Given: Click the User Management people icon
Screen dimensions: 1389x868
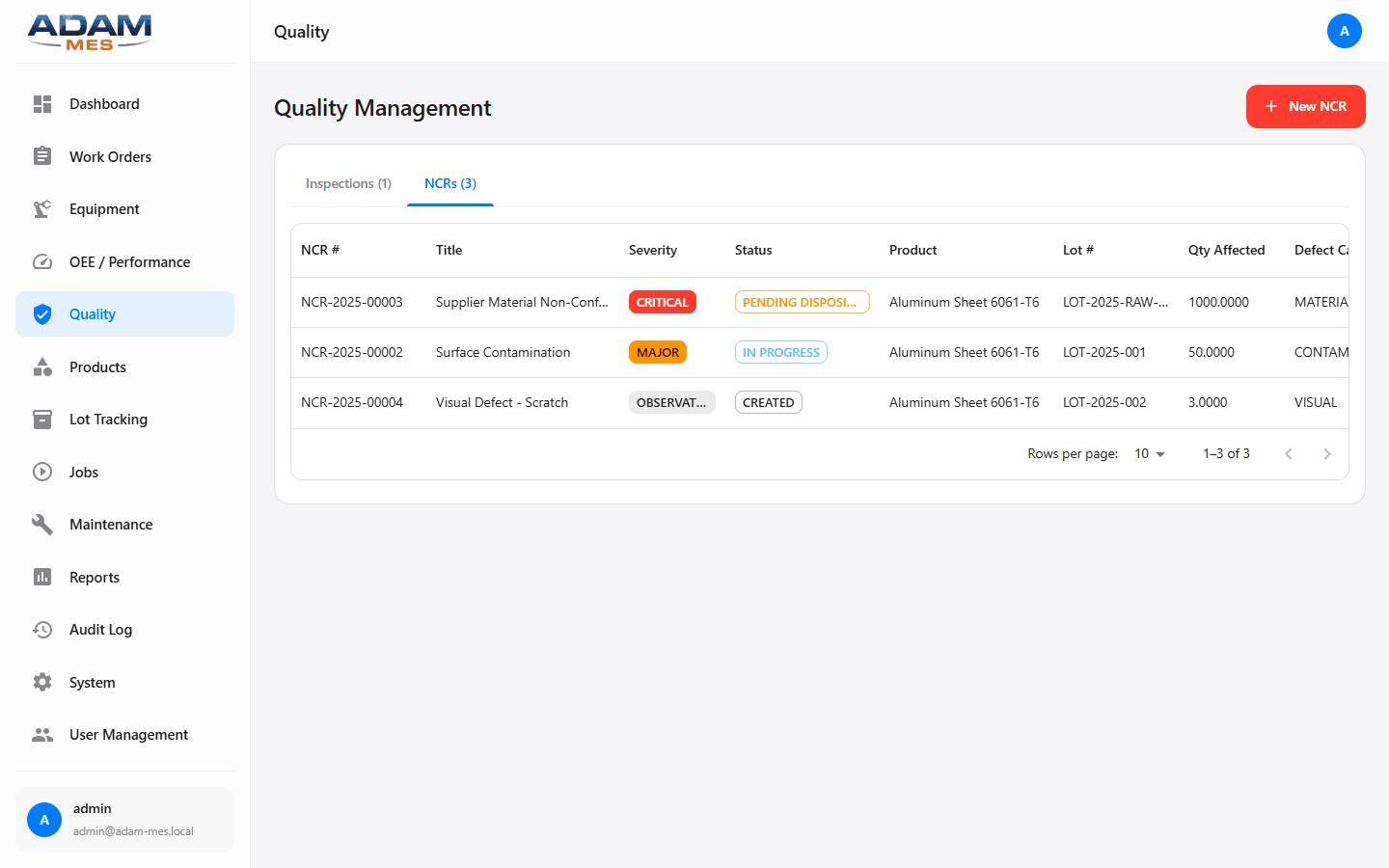Looking at the screenshot, I should click(x=42, y=734).
